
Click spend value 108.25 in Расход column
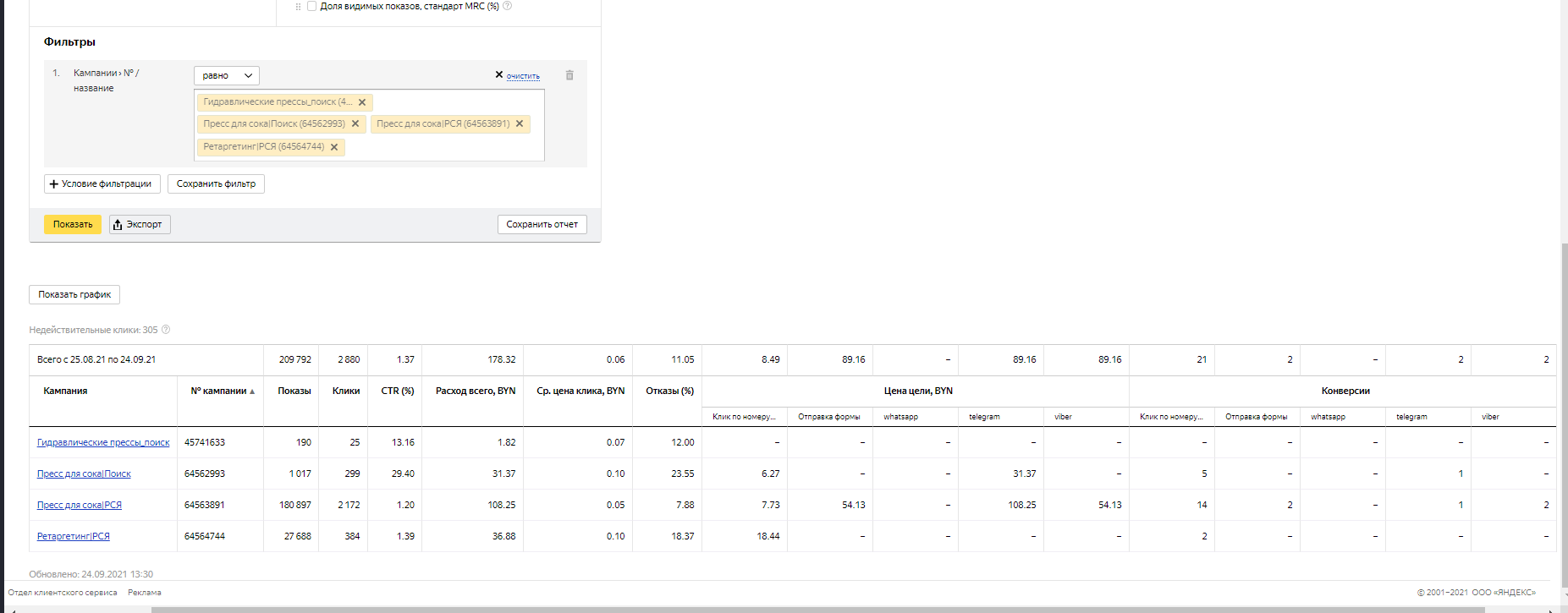coord(502,505)
